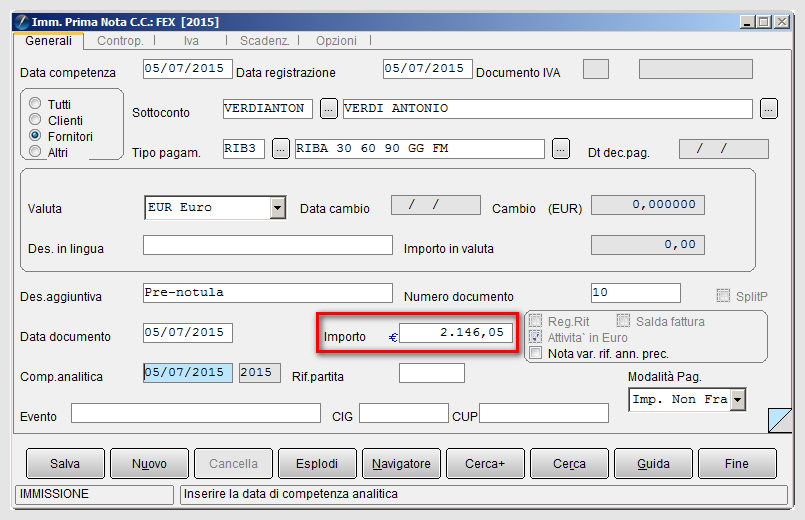Switch to the Generali tab
The width and height of the screenshot is (805, 520).
point(49,41)
